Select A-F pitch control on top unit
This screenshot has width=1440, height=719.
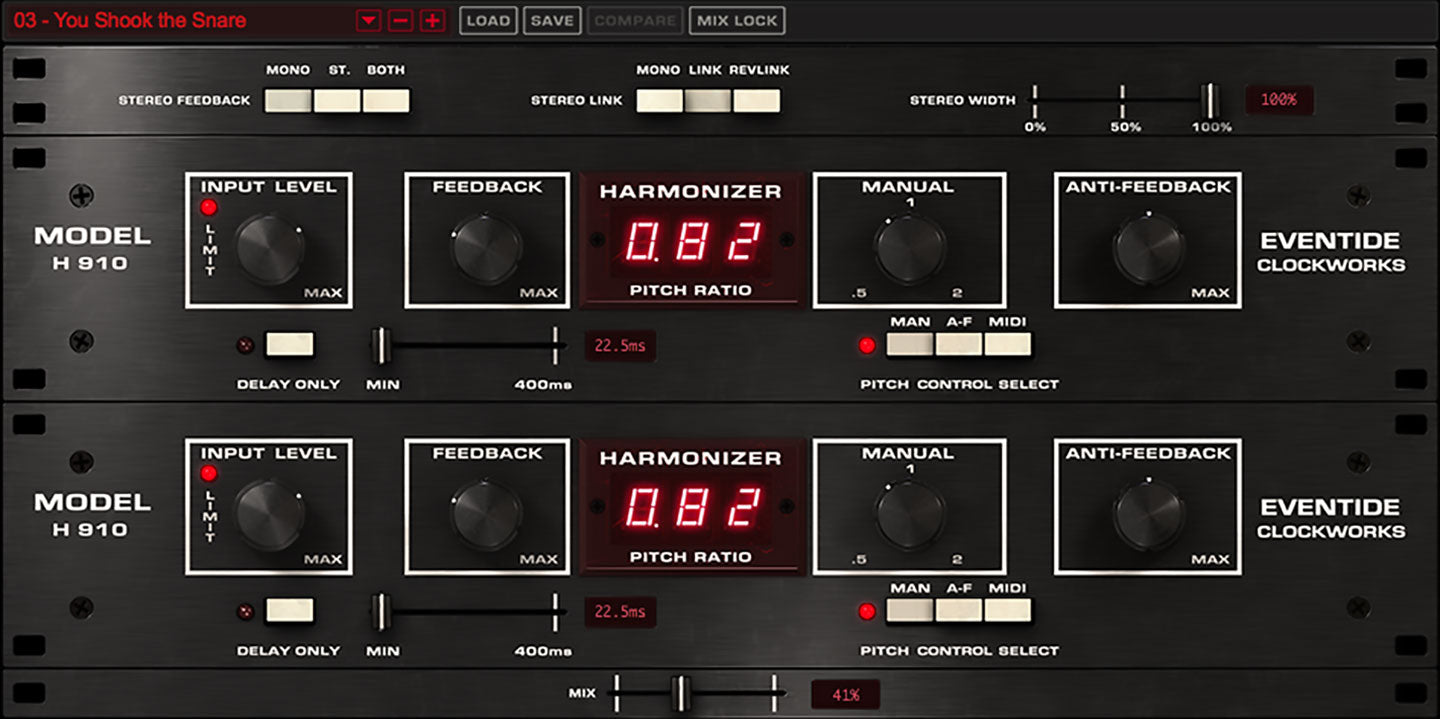coord(959,345)
